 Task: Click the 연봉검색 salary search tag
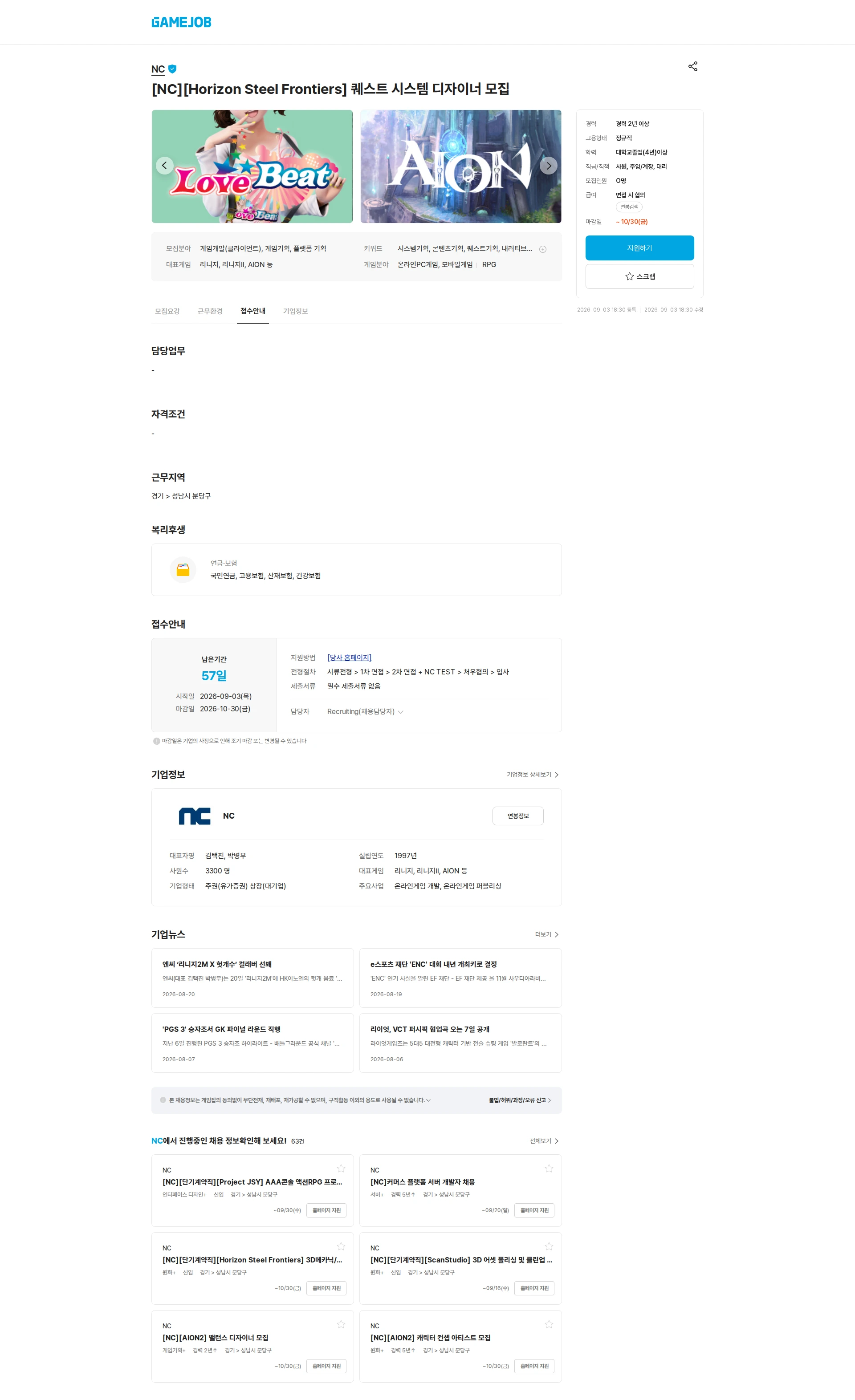tap(629, 207)
